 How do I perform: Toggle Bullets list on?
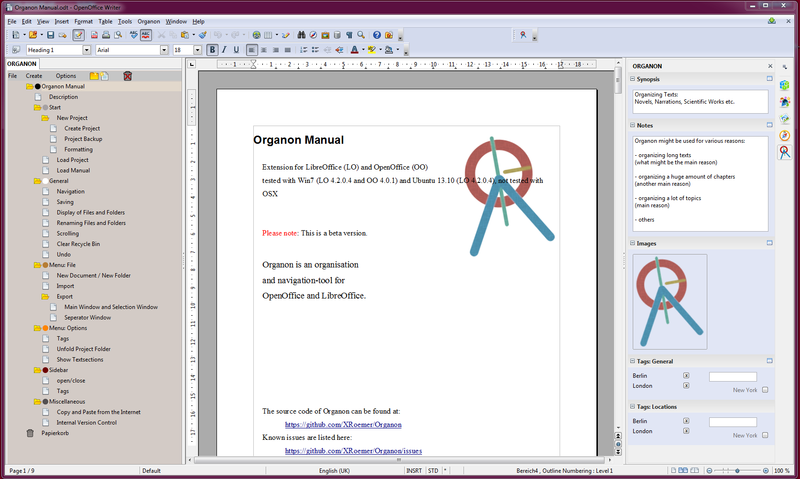pos(315,50)
